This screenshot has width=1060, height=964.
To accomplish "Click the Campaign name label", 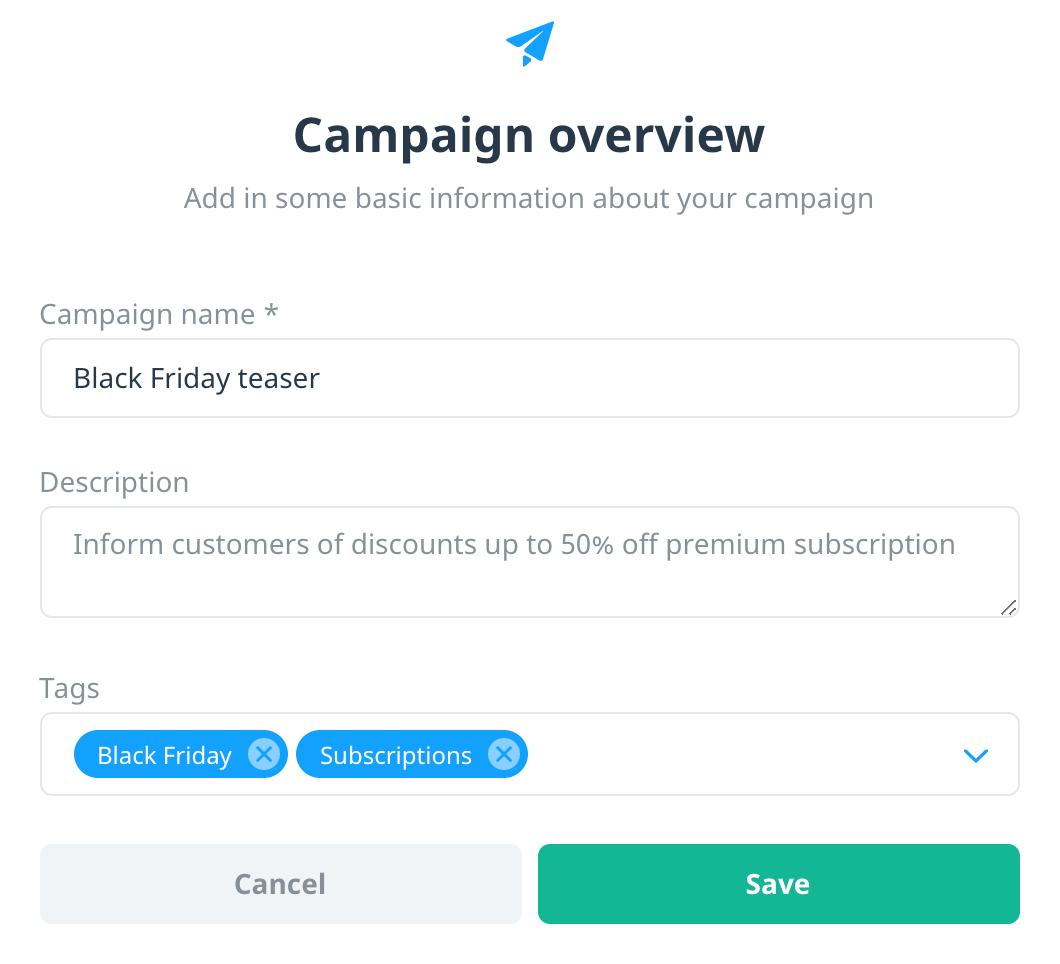I will point(147,314).
